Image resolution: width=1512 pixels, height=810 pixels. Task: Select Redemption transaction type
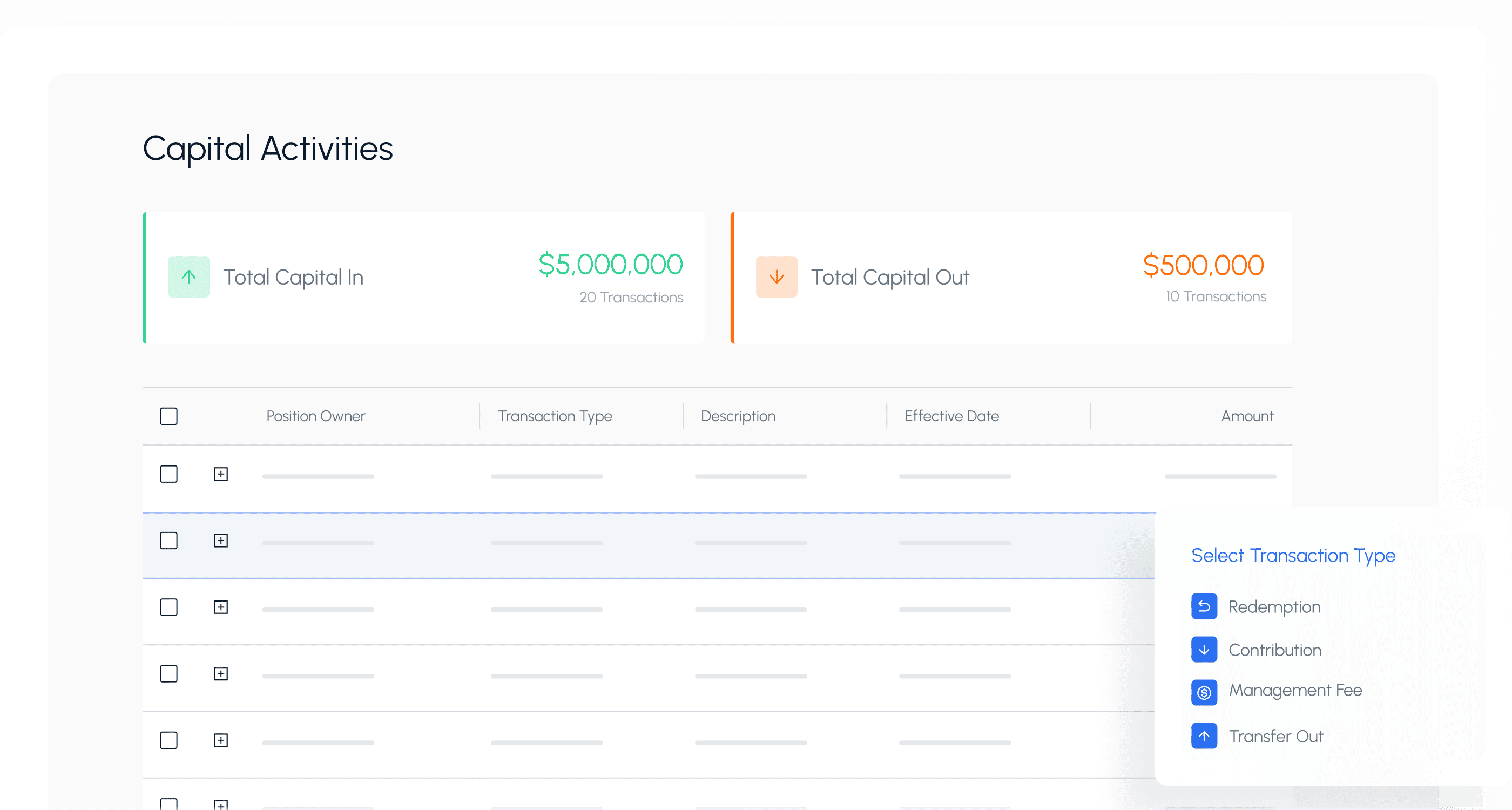pos(1274,607)
